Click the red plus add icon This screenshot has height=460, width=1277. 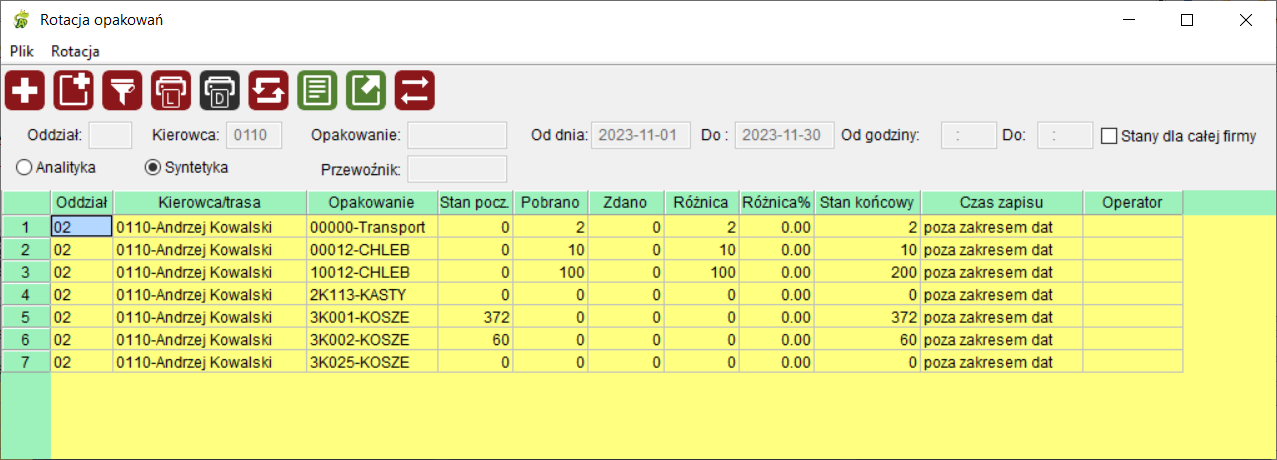[x=24, y=91]
